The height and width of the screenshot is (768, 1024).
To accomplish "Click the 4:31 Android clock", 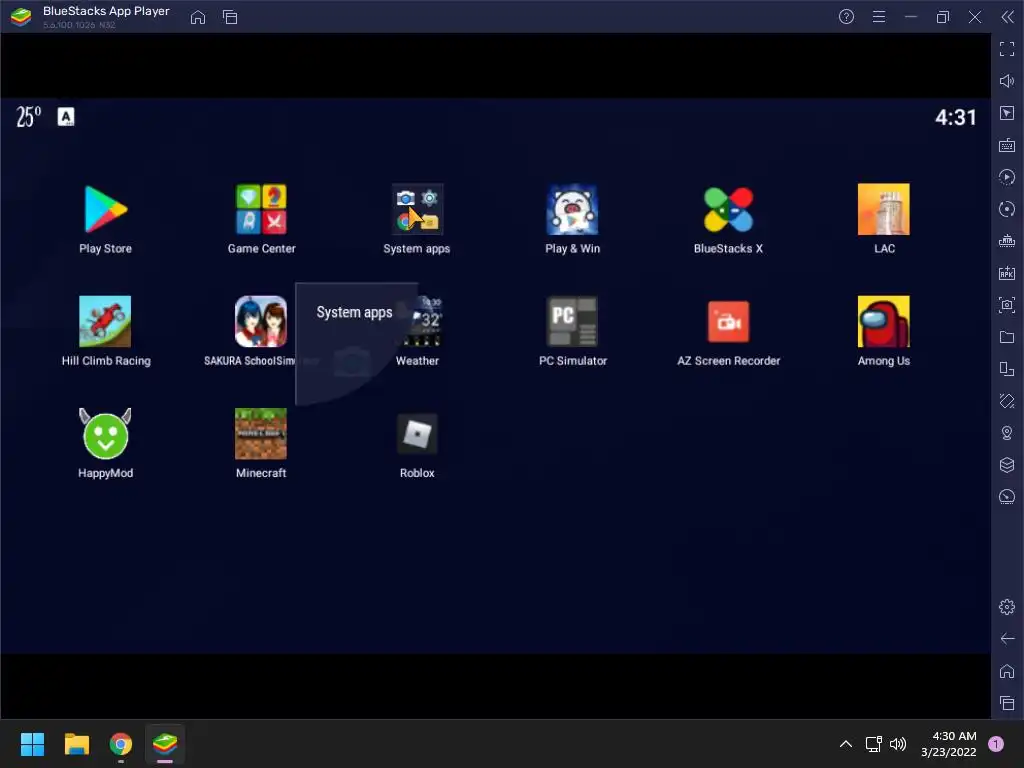I will (955, 118).
